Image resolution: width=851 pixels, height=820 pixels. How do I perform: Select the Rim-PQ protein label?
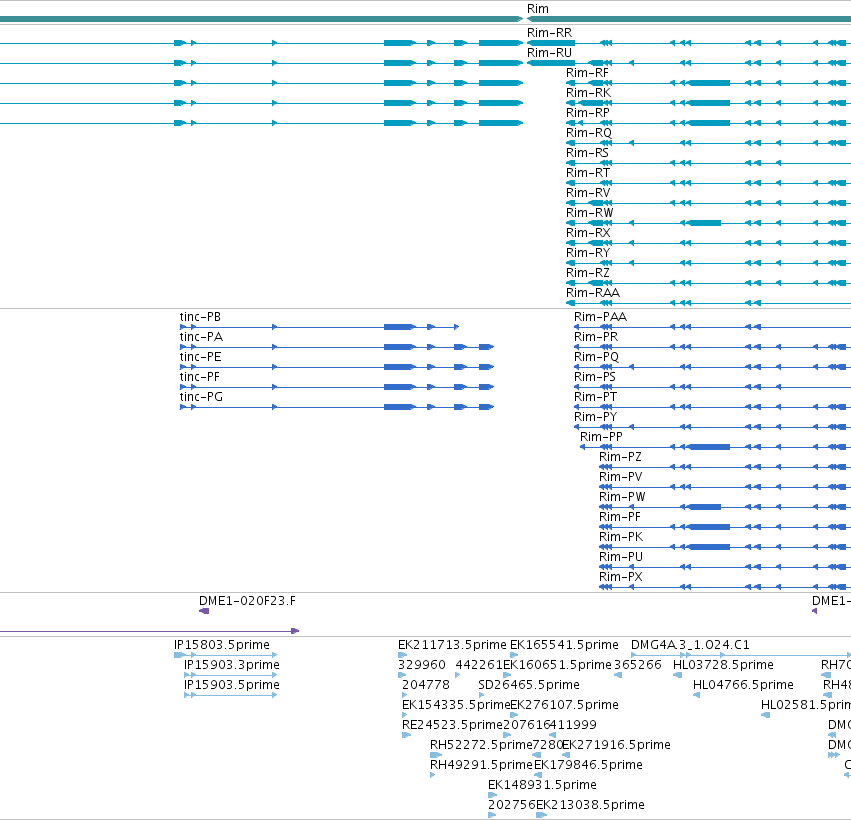(596, 357)
